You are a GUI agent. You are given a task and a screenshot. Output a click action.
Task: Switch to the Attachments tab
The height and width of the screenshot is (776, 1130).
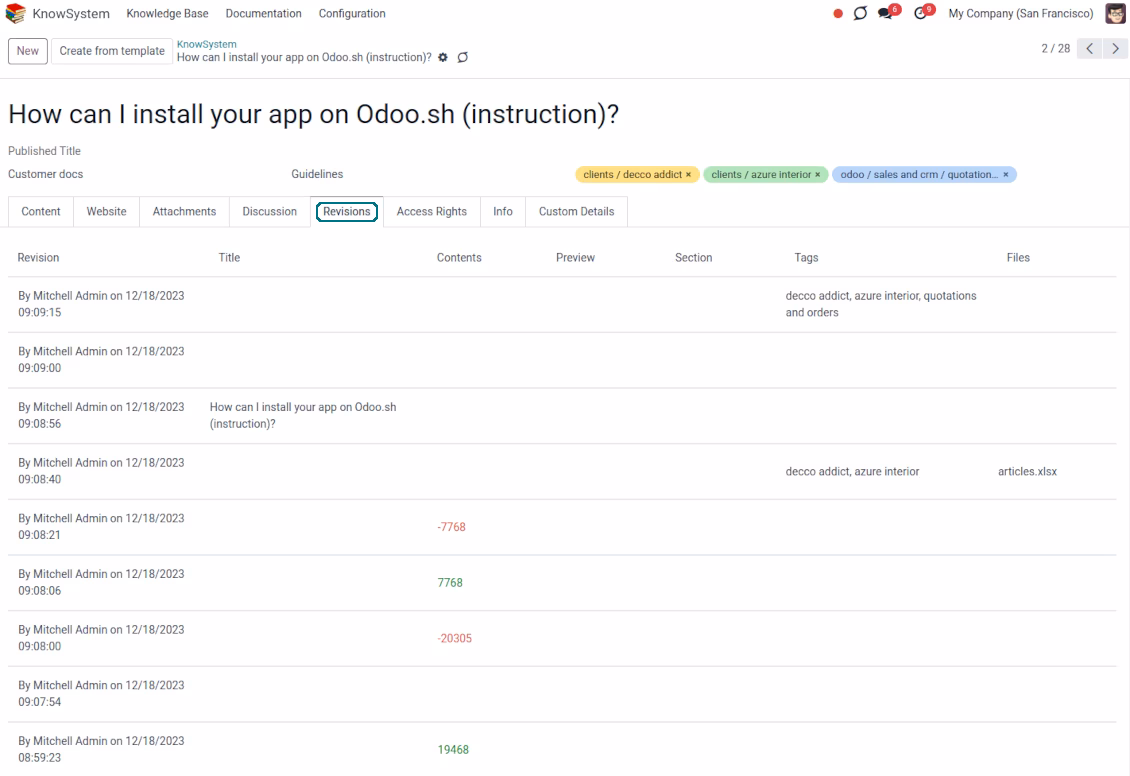click(x=184, y=212)
